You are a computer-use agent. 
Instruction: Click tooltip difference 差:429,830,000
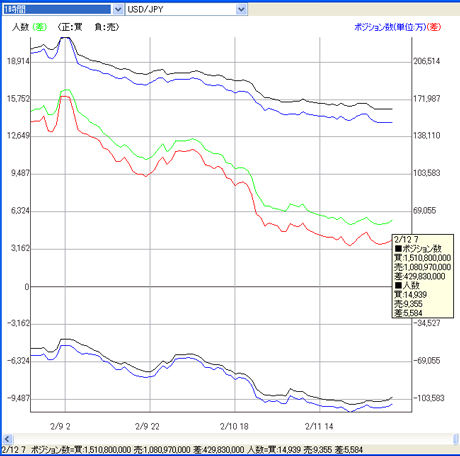[420, 276]
